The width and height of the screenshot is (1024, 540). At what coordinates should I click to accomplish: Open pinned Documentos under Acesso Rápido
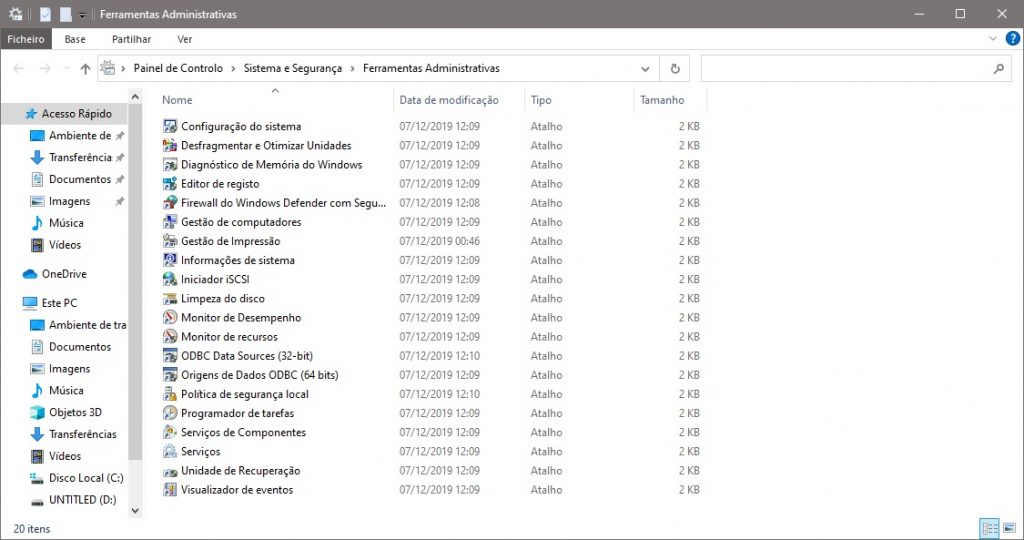80,179
